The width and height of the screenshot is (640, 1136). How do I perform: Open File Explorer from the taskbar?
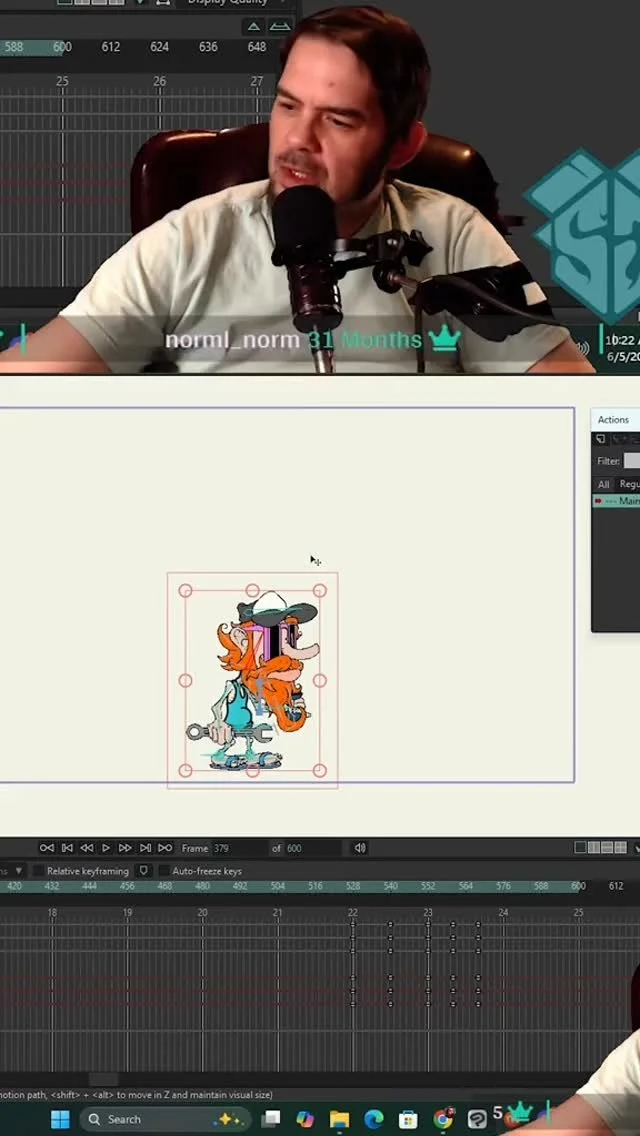click(339, 1119)
